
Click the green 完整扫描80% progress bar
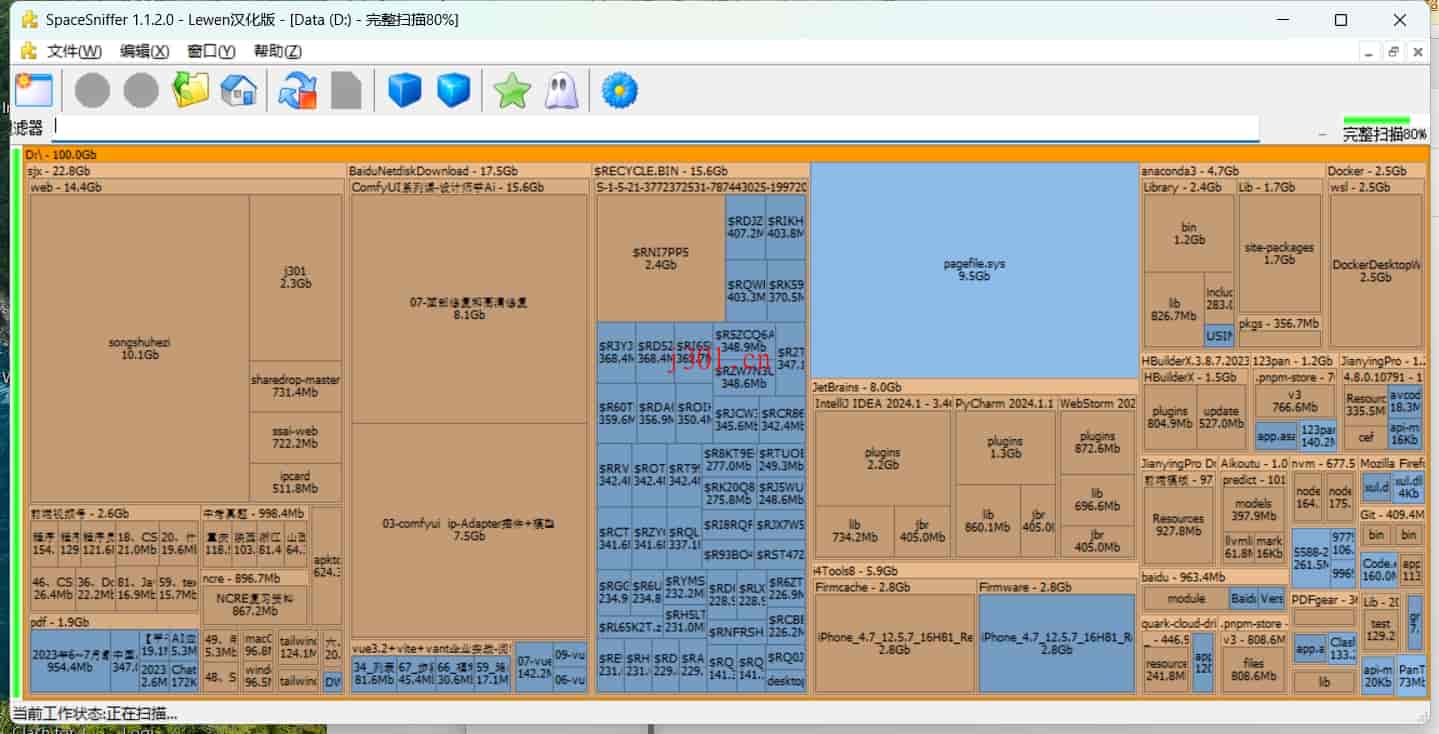click(1376, 120)
